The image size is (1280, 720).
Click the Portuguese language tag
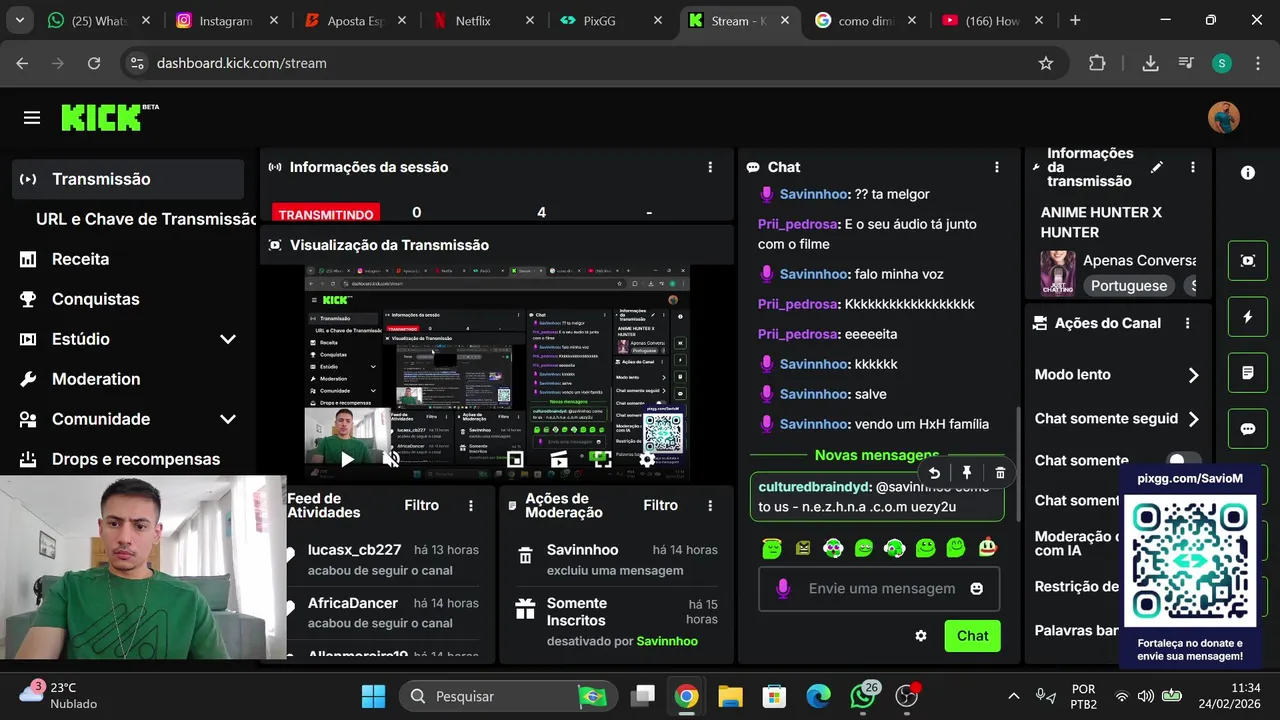click(1129, 285)
